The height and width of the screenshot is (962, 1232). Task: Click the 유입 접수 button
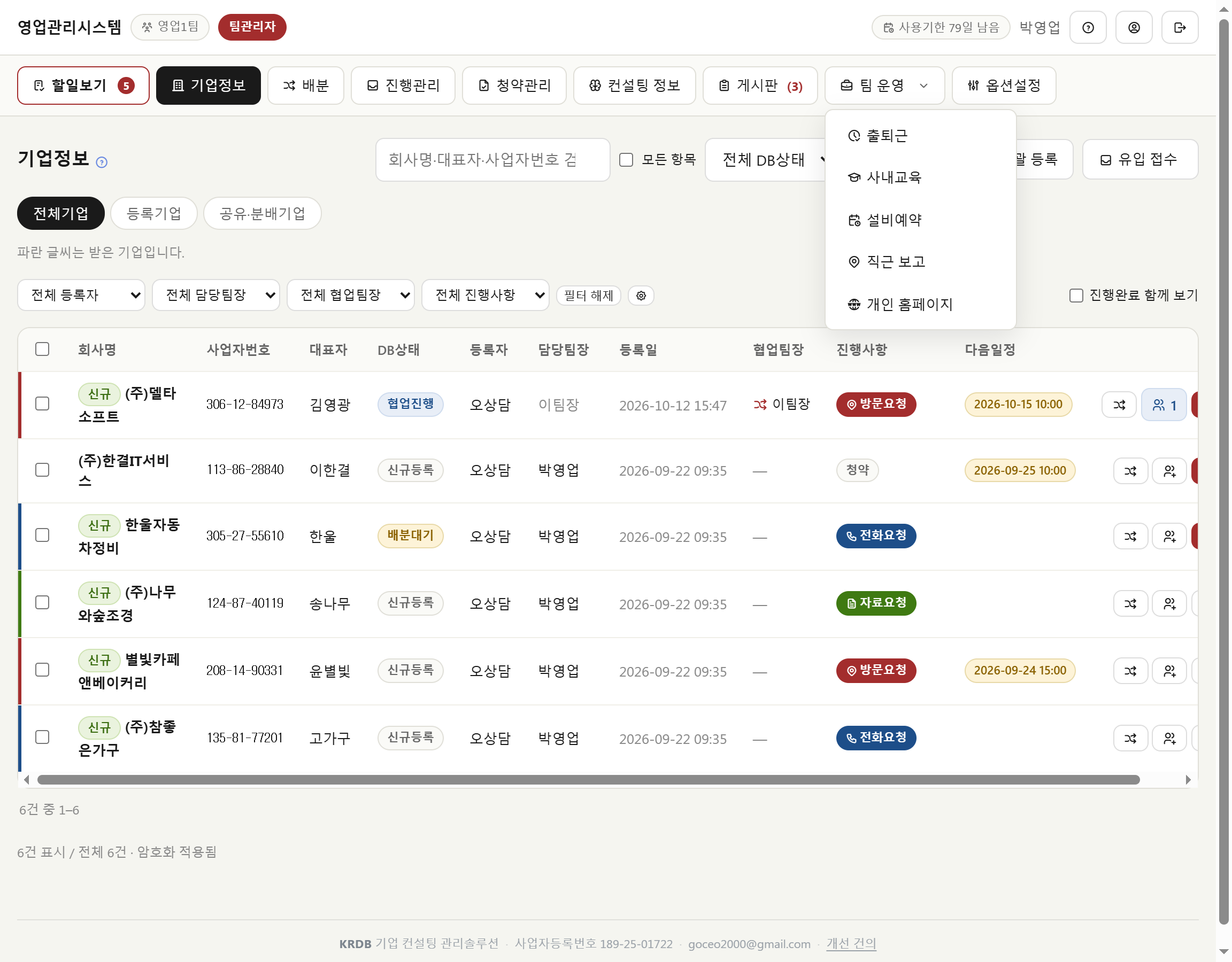tap(1139, 160)
